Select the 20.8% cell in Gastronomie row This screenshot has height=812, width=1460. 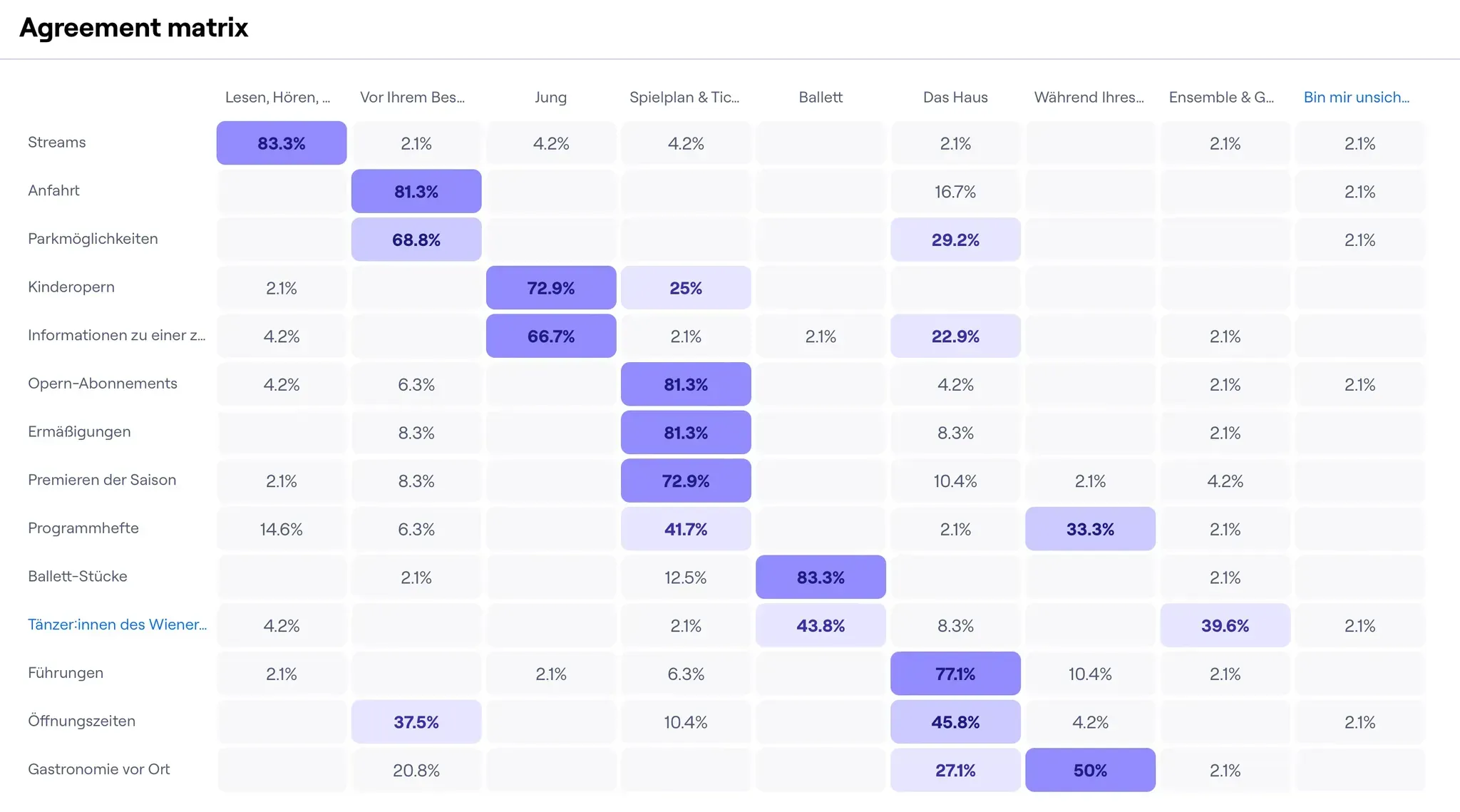[x=416, y=770]
